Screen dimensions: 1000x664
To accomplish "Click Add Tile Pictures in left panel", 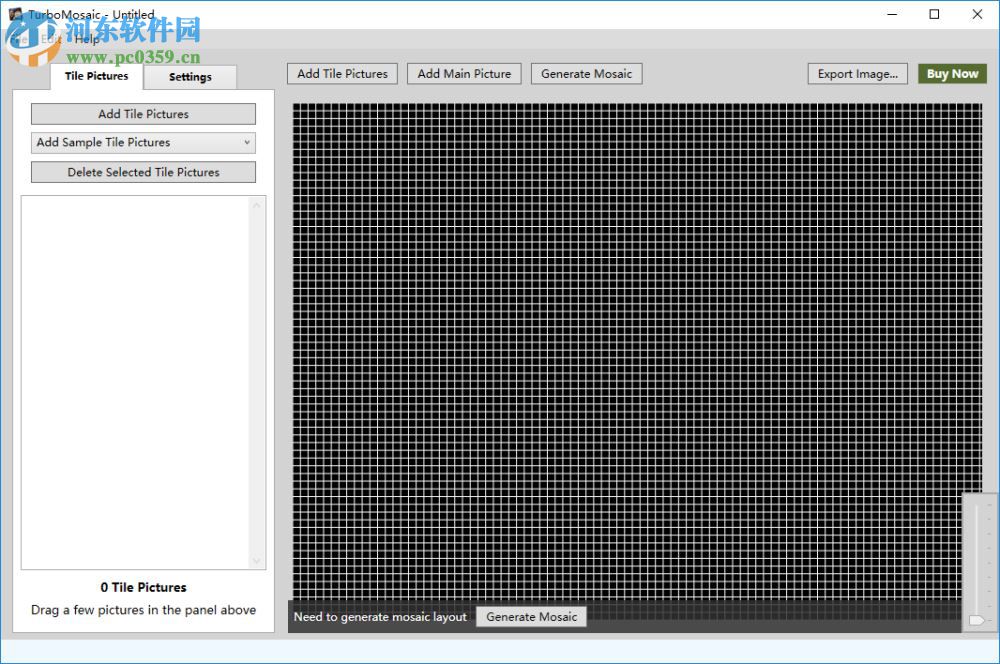I will [x=143, y=114].
